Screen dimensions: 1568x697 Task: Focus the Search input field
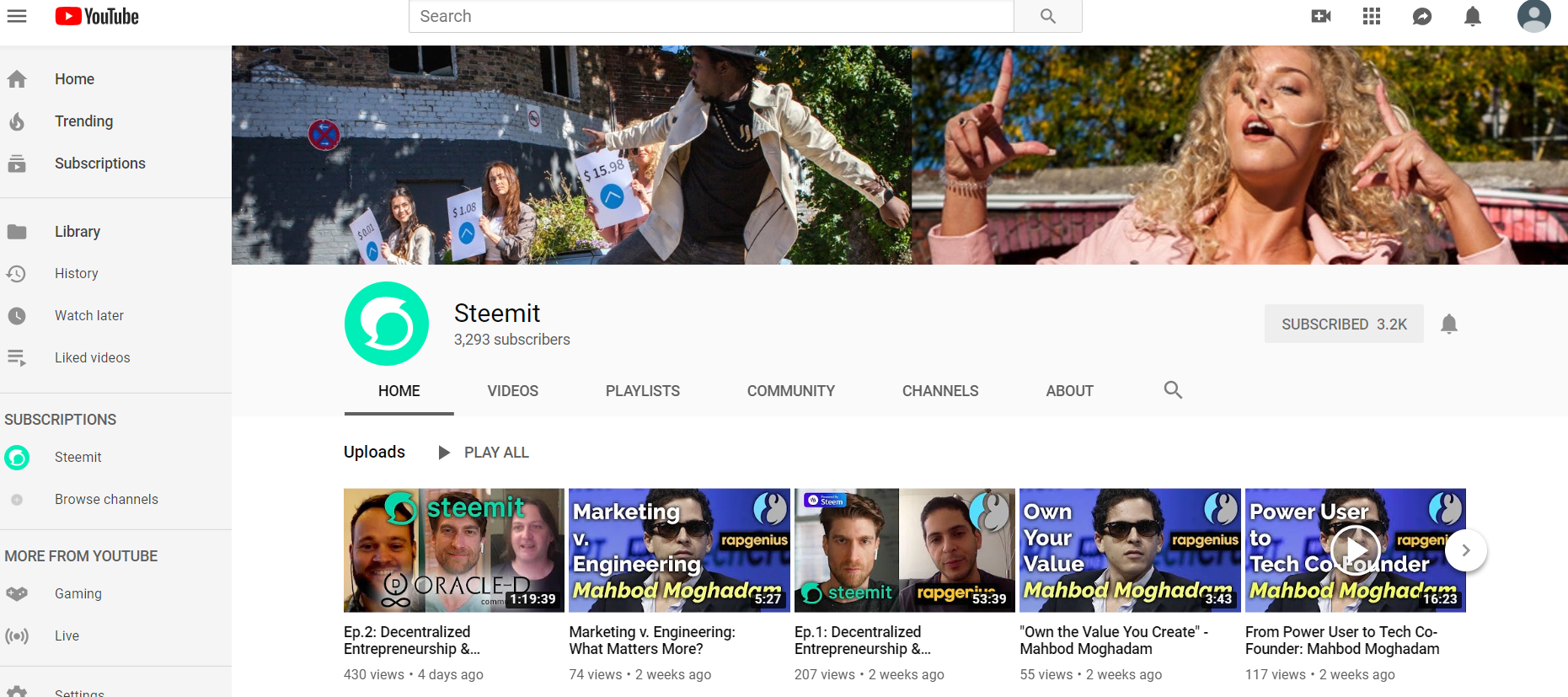click(711, 16)
